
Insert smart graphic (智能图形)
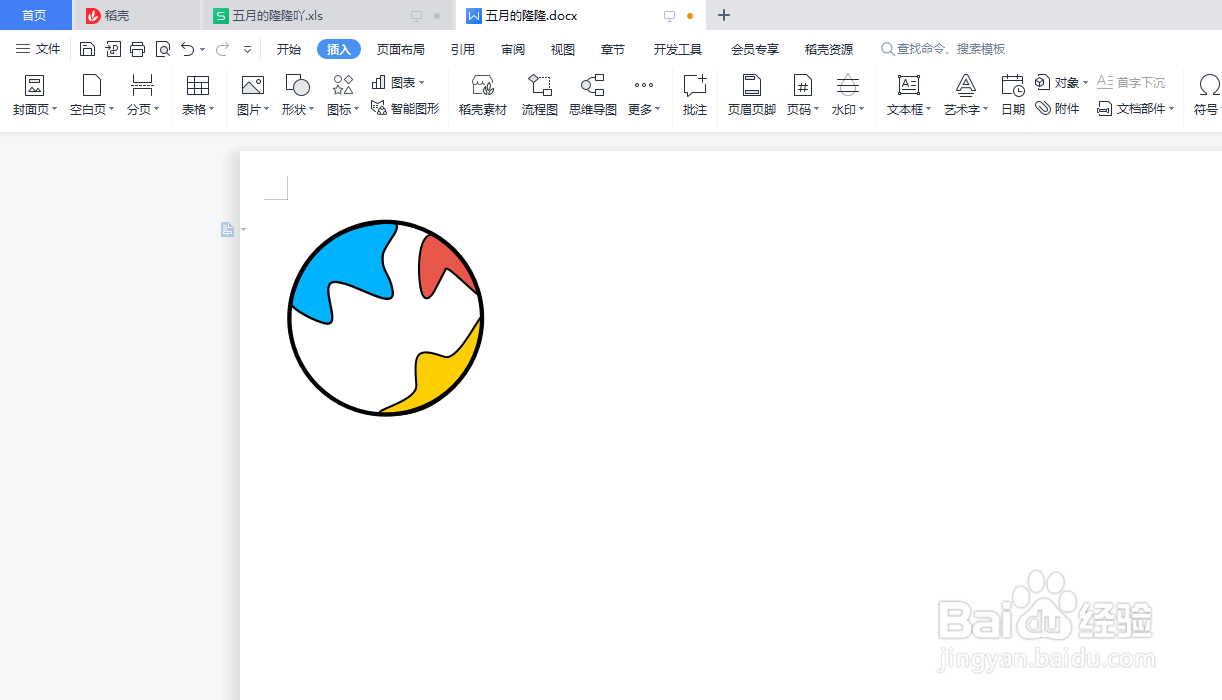(x=405, y=108)
